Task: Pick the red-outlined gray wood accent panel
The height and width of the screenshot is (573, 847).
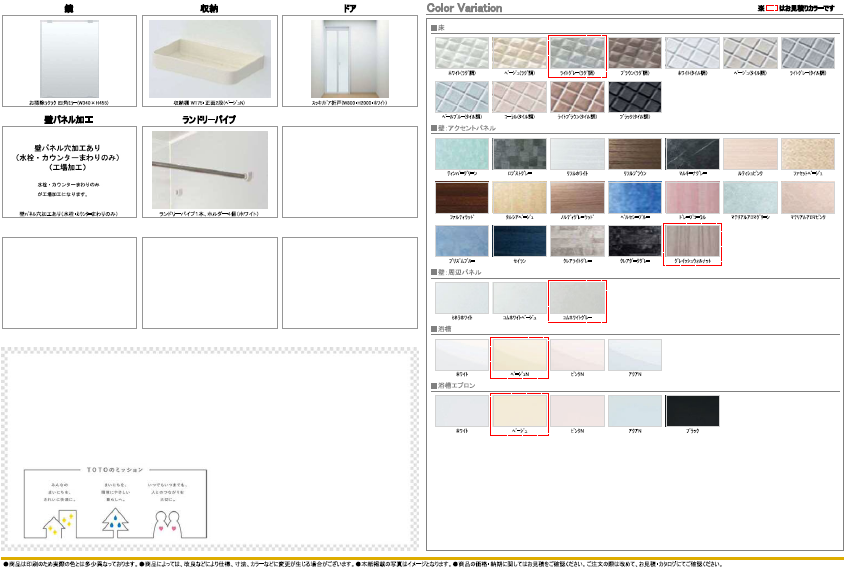Action: pyautogui.click(x=693, y=243)
